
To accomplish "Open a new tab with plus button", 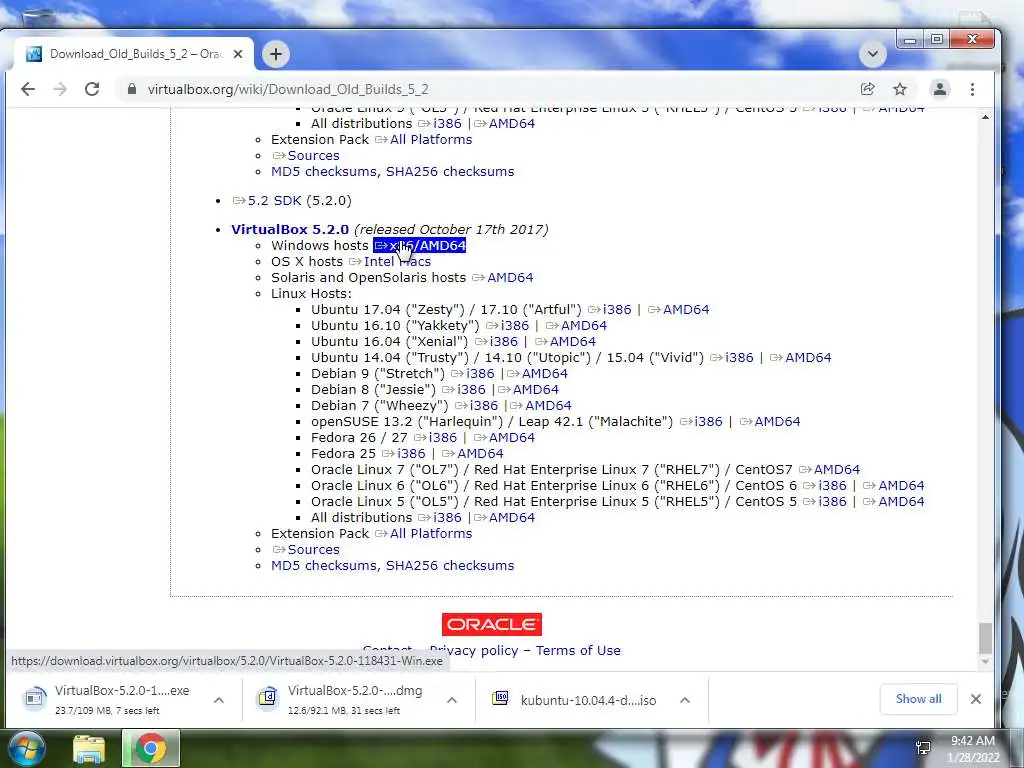I will click(276, 54).
